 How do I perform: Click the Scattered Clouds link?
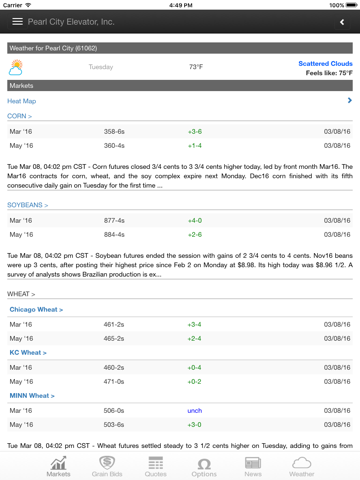click(x=325, y=64)
